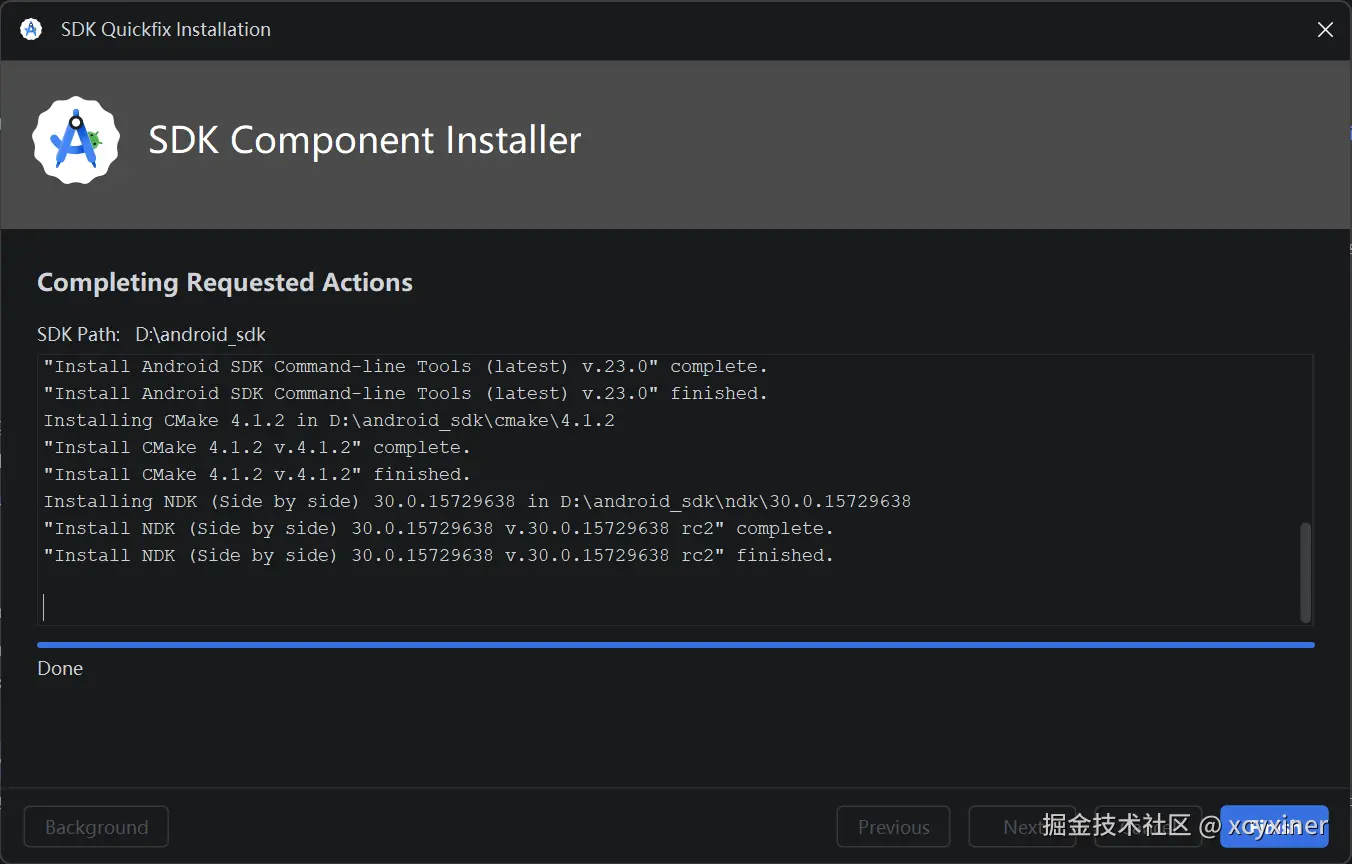Viewport: 1352px width, 864px height.
Task: Click the Install NDK rc2 "complete" line
Action: click(439, 529)
